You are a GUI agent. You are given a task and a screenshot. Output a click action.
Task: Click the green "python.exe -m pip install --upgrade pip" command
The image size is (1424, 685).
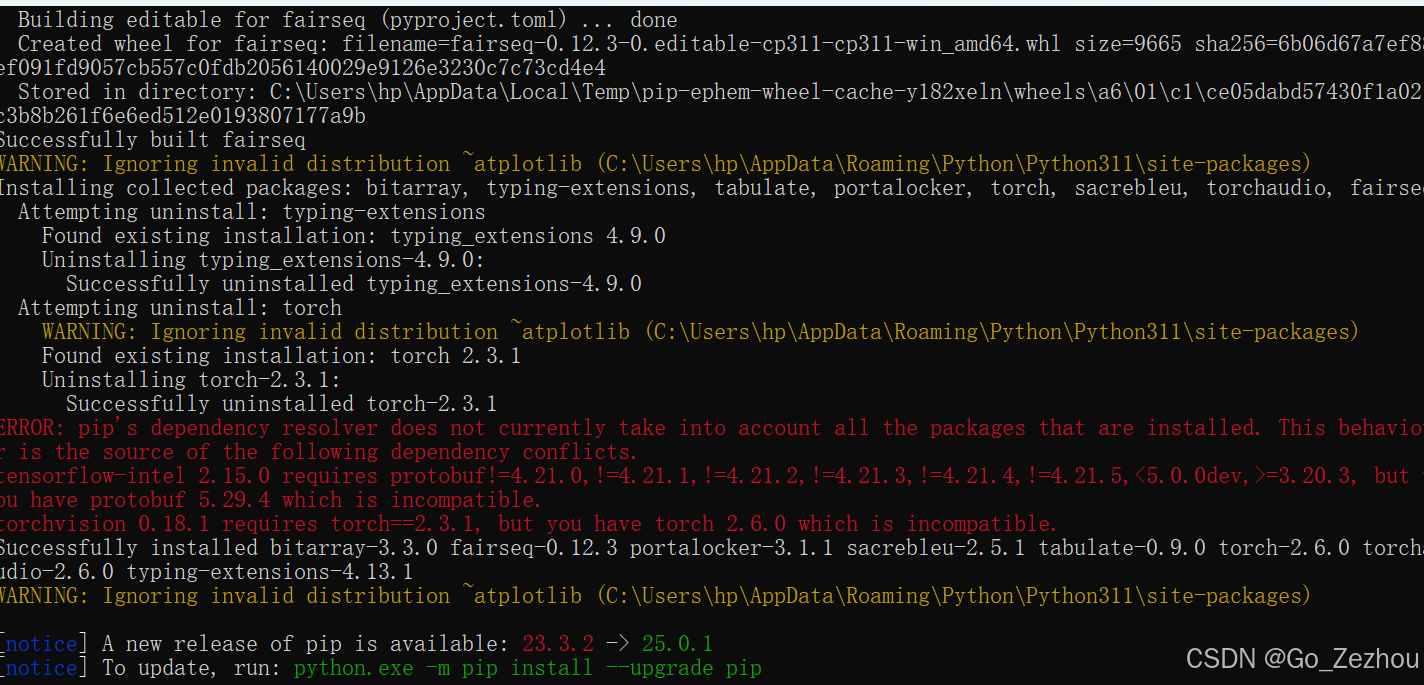[x=527, y=668]
